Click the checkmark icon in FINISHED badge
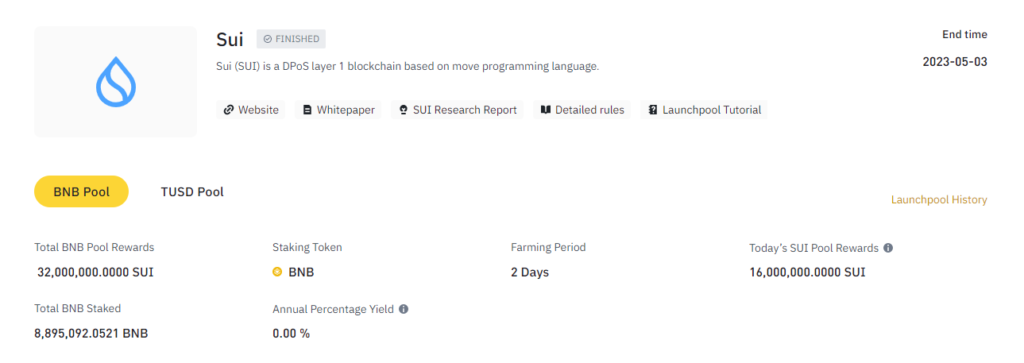This screenshot has width=1024, height=363. pos(267,39)
